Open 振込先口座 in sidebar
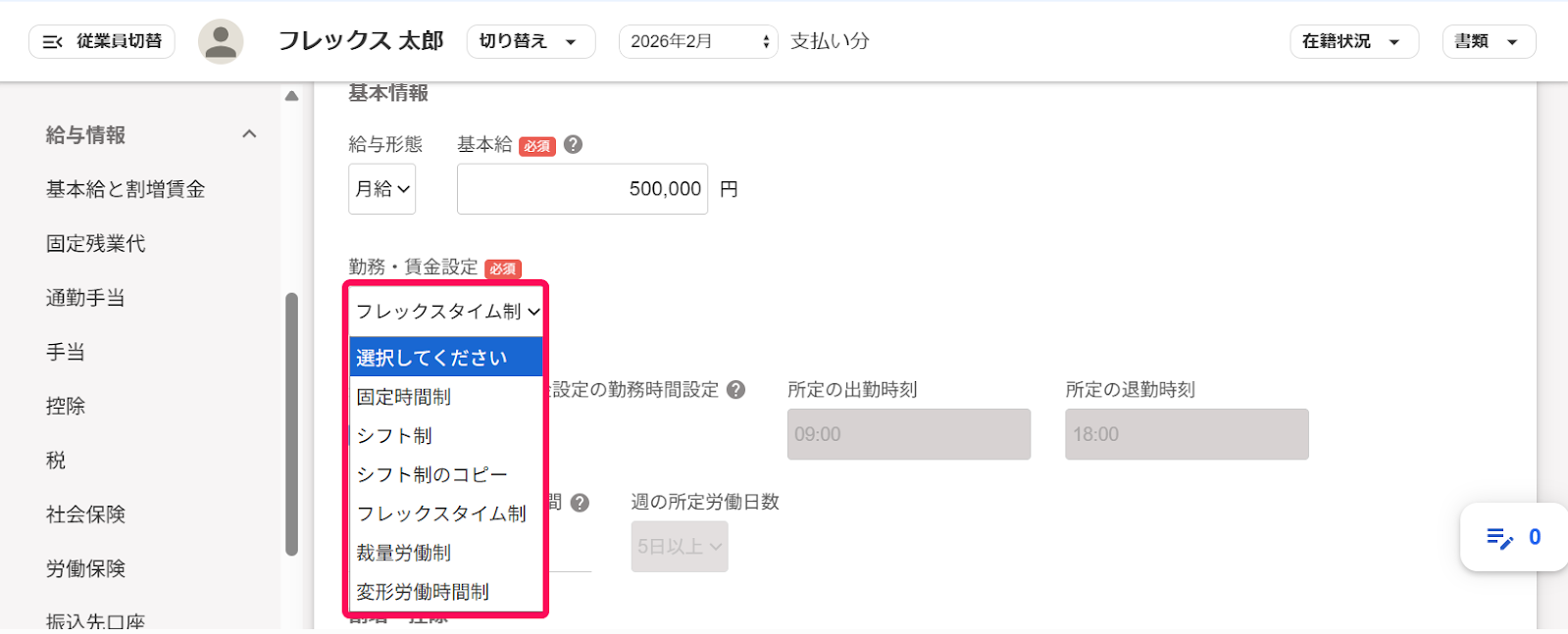Image resolution: width=1568 pixels, height=634 pixels. [x=95, y=621]
